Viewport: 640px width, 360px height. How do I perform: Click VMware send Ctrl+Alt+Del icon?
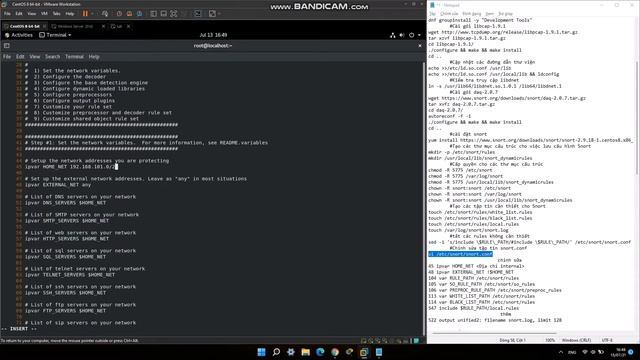coord(105,13)
